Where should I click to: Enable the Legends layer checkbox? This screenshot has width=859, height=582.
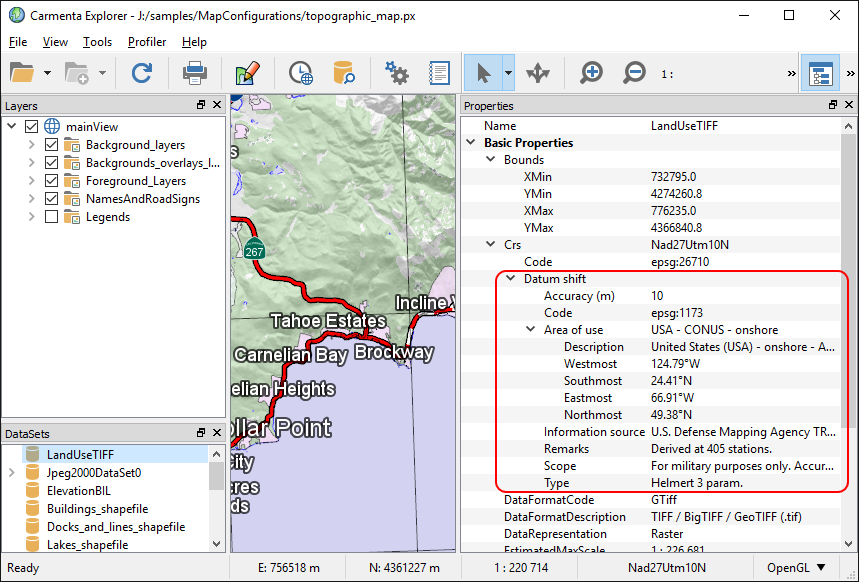52,217
